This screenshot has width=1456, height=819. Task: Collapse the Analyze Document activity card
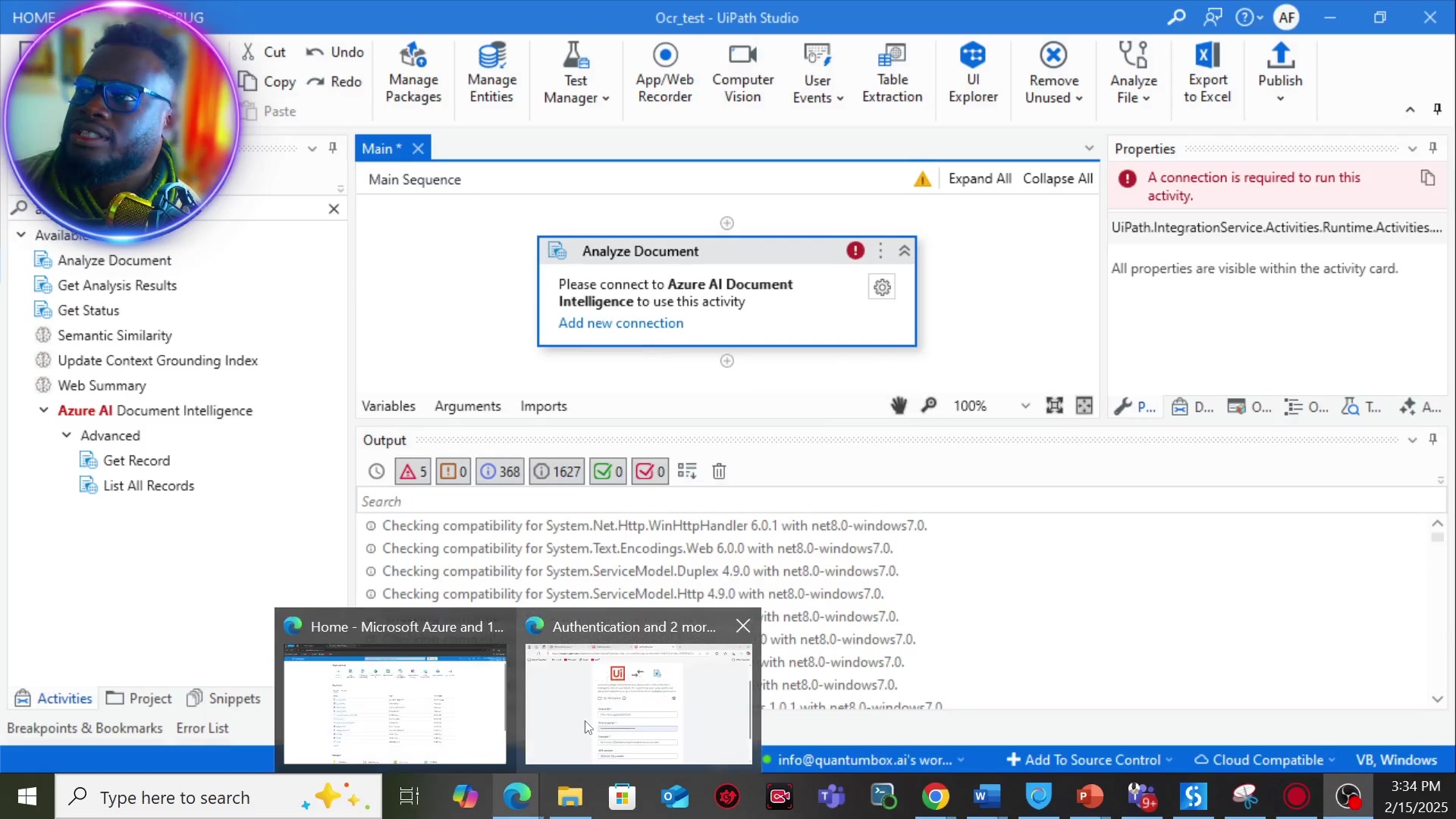coord(905,251)
